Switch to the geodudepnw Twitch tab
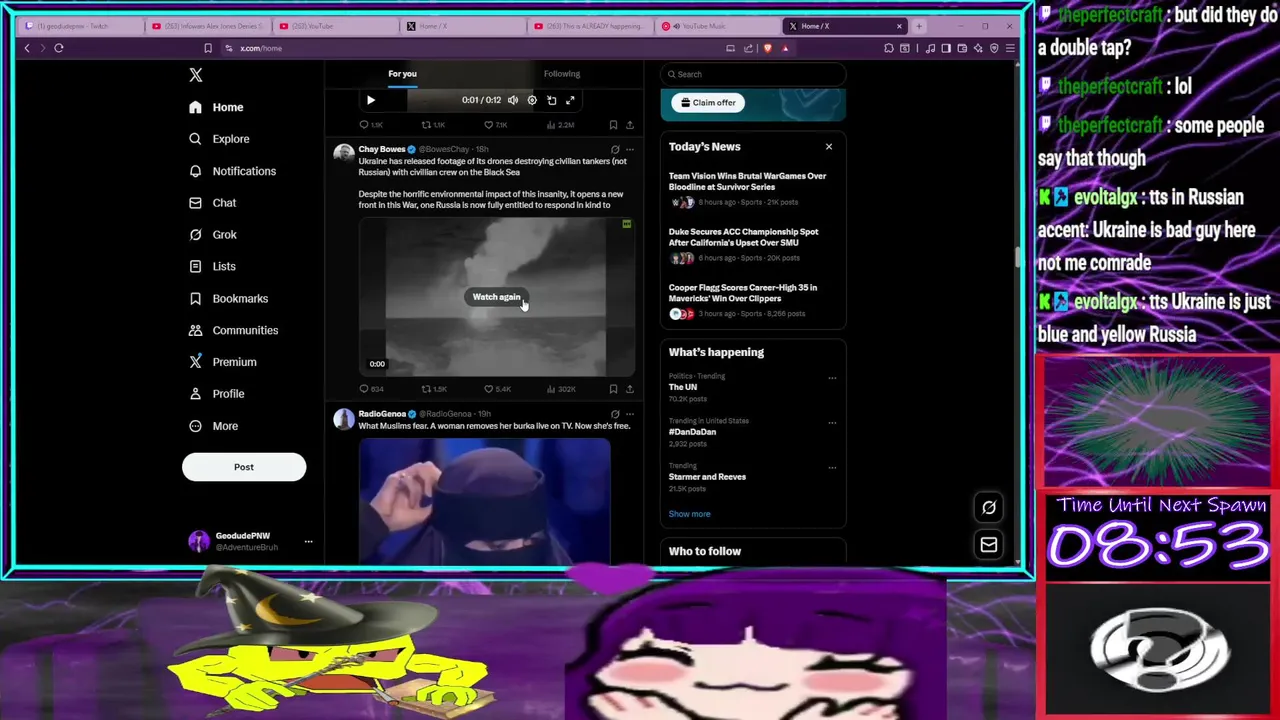 80,26
